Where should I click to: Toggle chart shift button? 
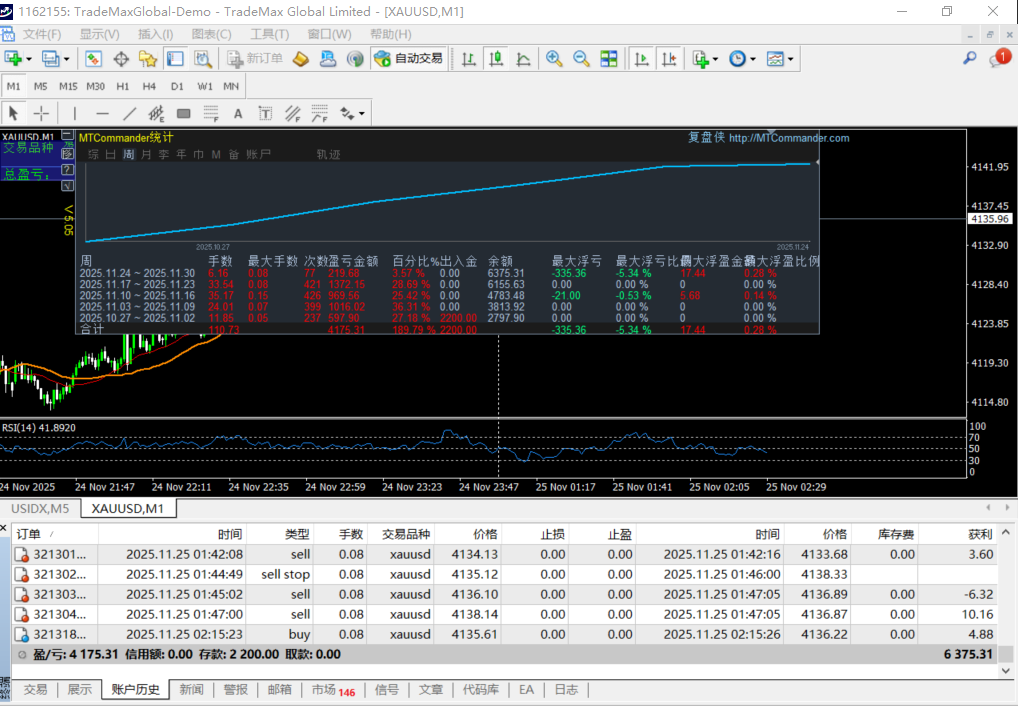tap(668, 59)
